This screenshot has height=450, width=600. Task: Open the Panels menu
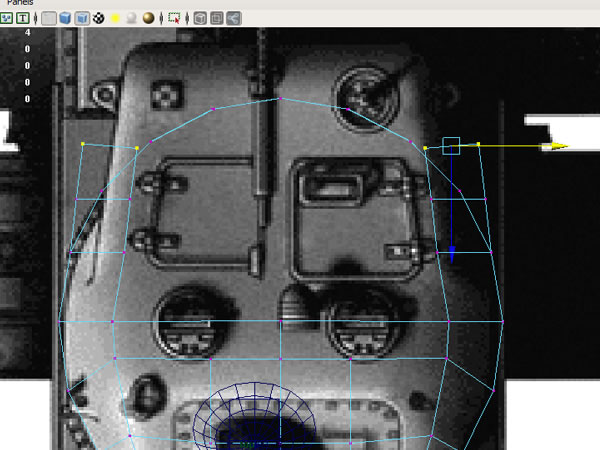(20, 3)
